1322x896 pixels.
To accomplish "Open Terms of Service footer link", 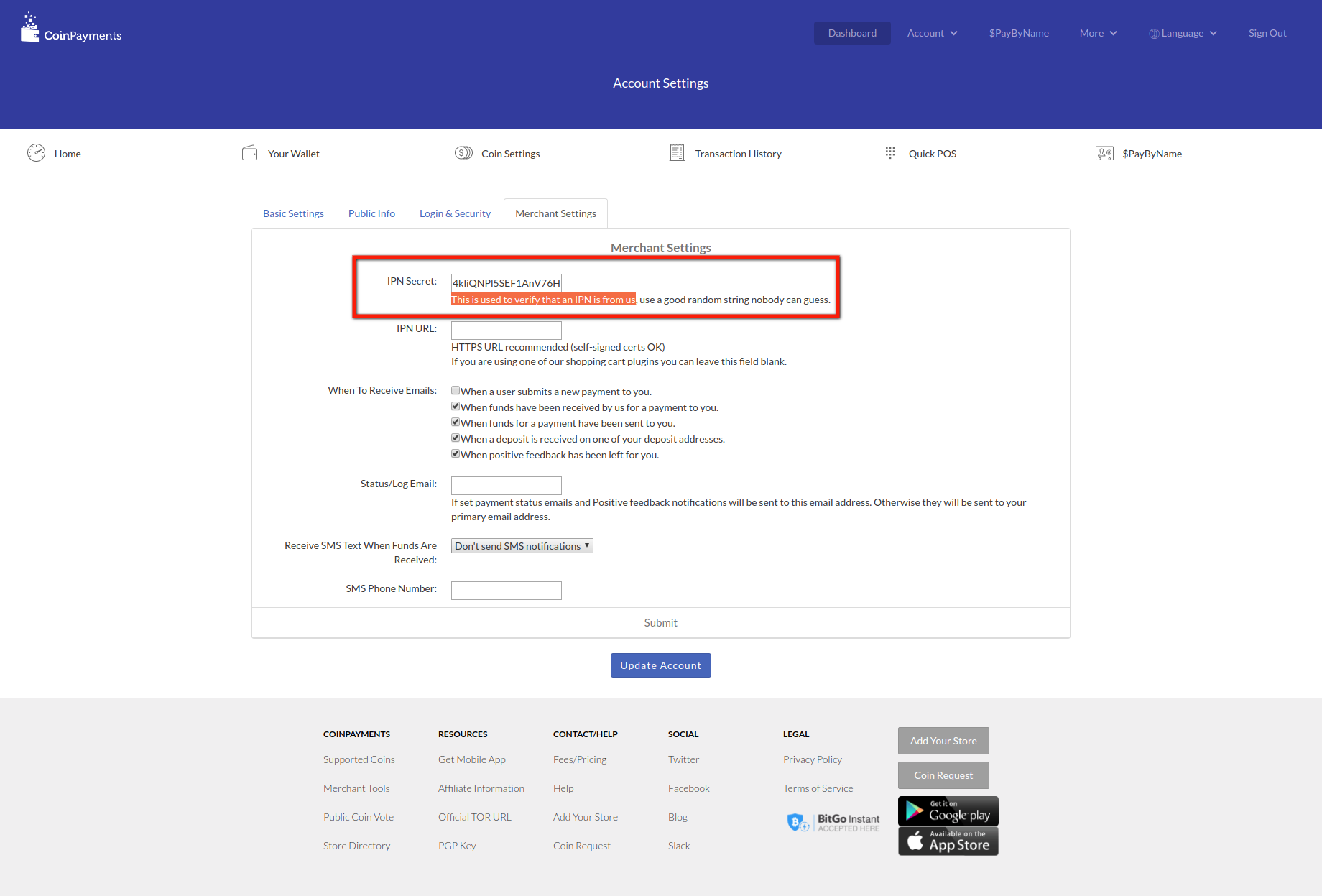I will tap(818, 788).
